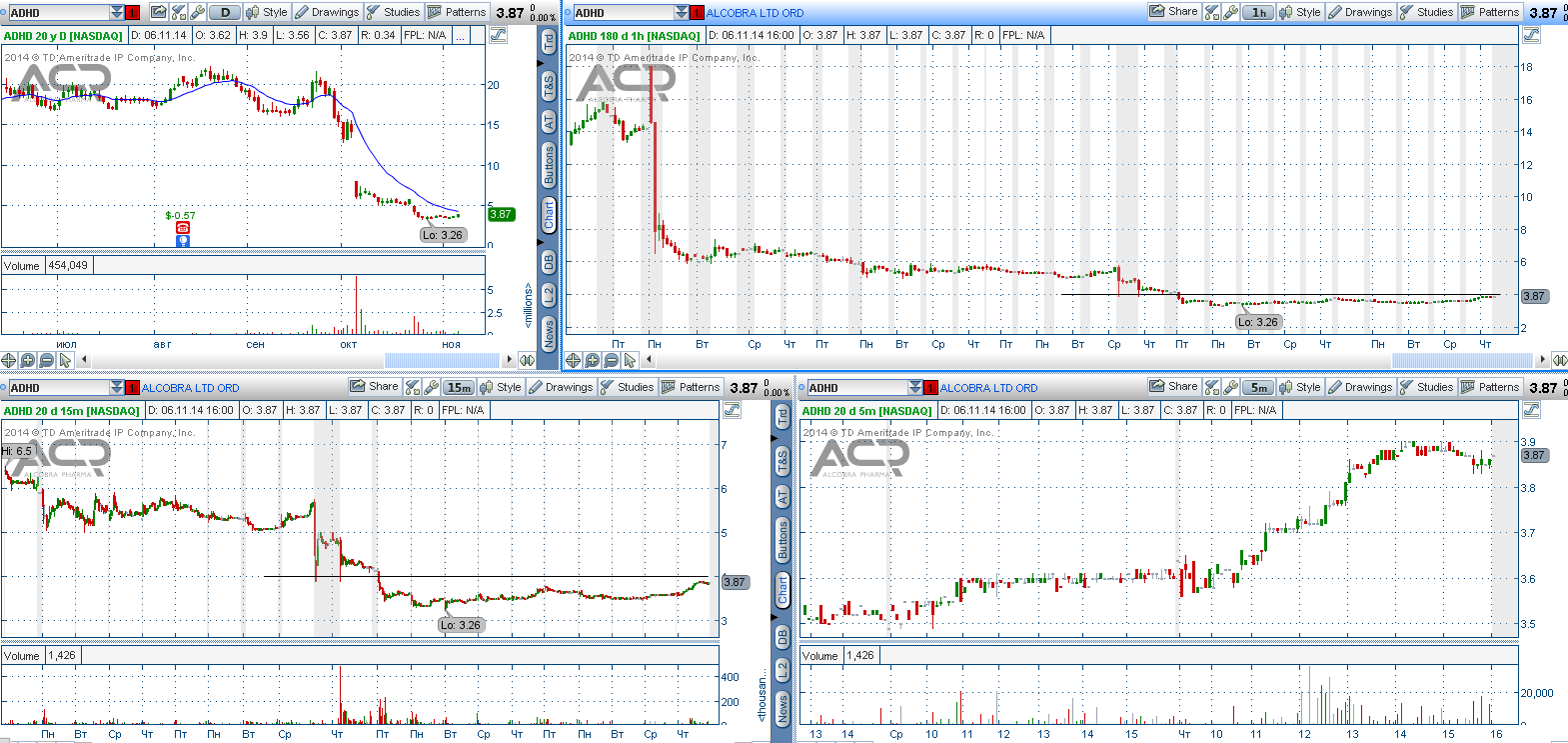
Task: Expand the symbol dropdown on the daily chart
Action: (117, 12)
